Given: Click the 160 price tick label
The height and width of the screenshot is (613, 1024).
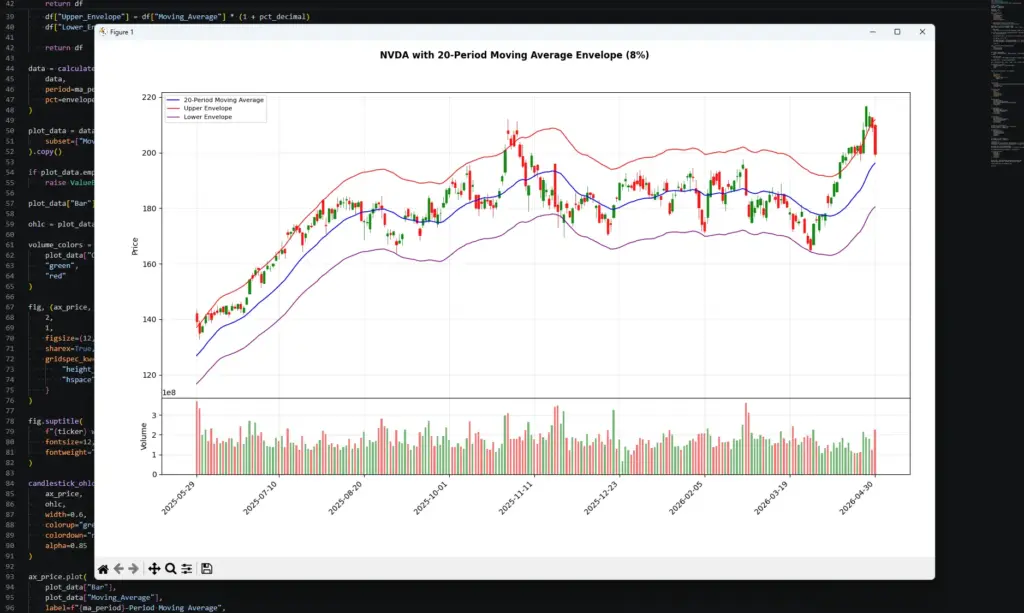Looking at the screenshot, I should [149, 264].
